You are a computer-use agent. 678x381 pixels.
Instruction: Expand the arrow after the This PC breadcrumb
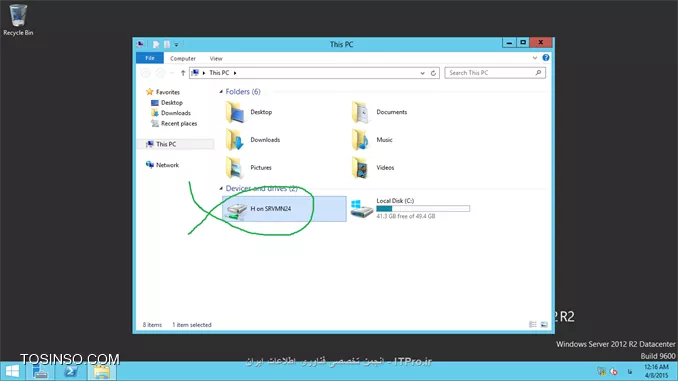pyautogui.click(x=235, y=73)
